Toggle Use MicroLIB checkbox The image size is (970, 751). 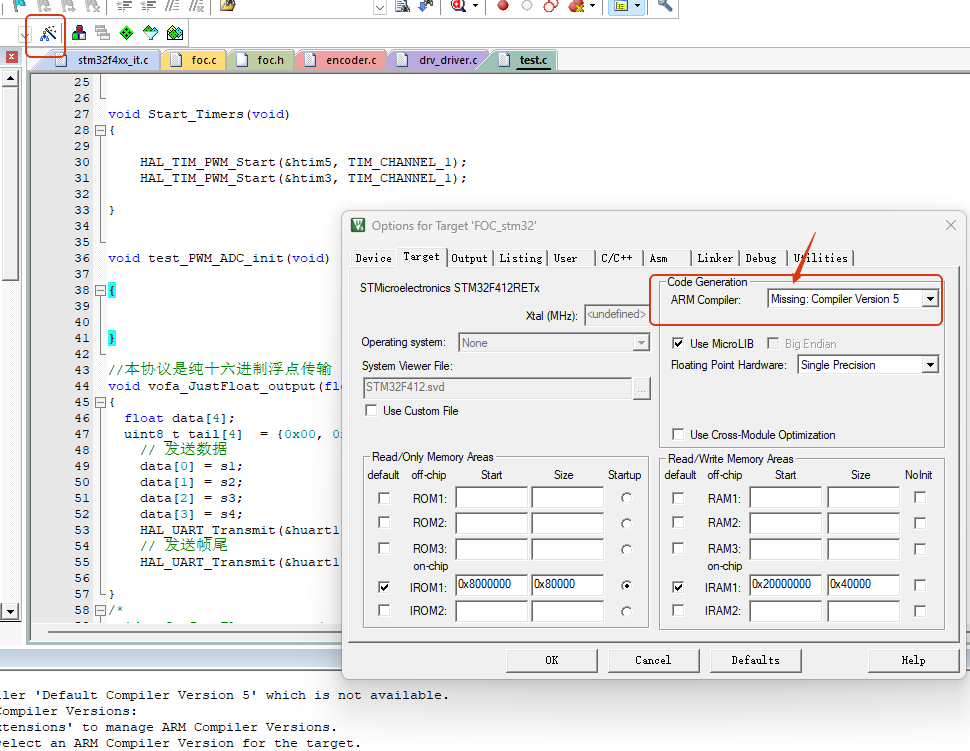(678, 343)
